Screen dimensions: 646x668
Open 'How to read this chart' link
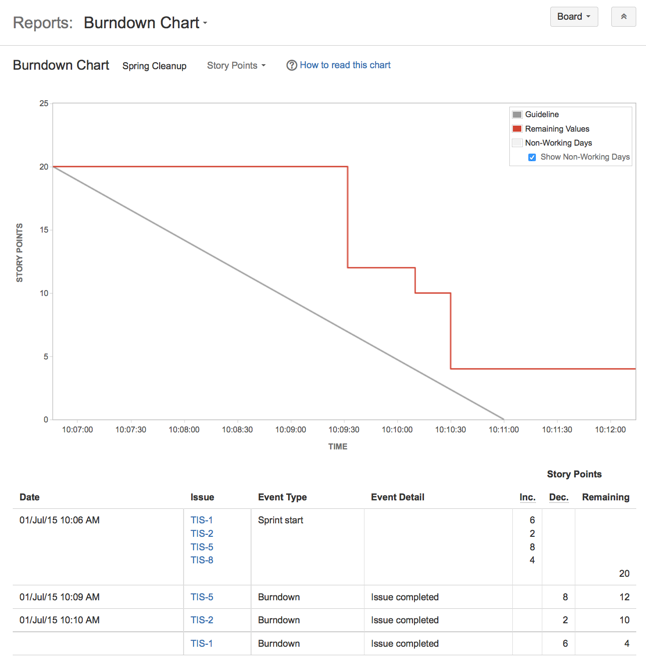click(x=345, y=65)
